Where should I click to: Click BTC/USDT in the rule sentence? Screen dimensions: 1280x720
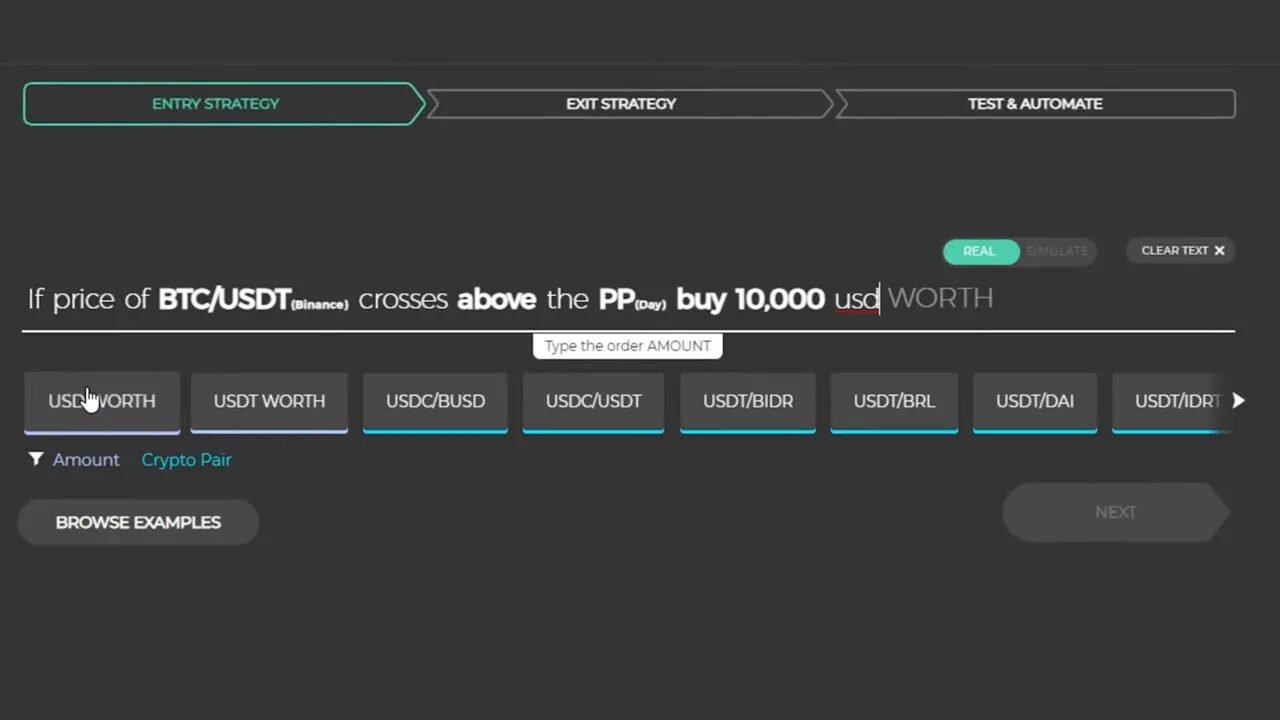(224, 298)
